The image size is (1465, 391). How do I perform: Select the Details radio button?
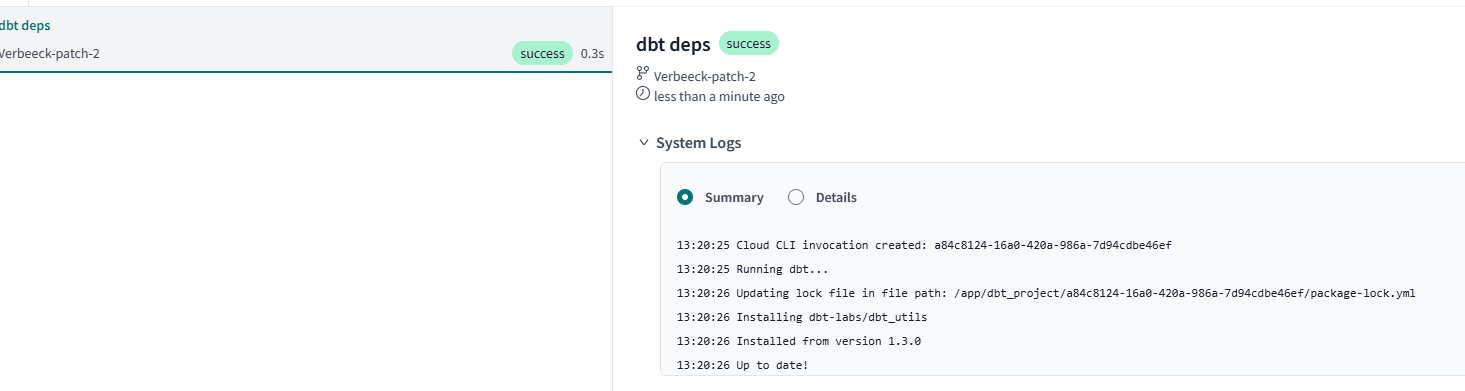(x=796, y=197)
